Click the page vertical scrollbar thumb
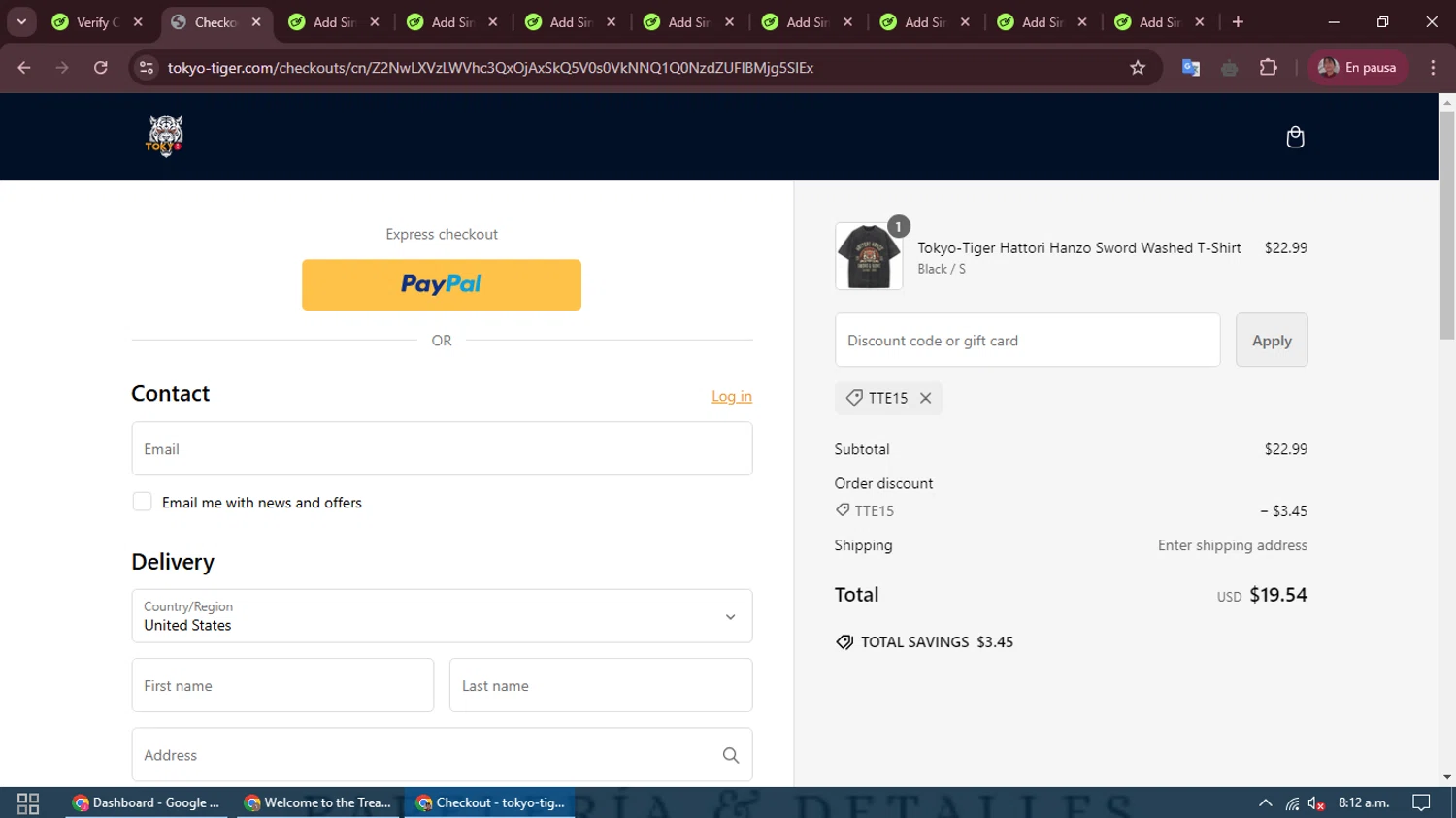This screenshot has width=1456, height=818. 1447,223
